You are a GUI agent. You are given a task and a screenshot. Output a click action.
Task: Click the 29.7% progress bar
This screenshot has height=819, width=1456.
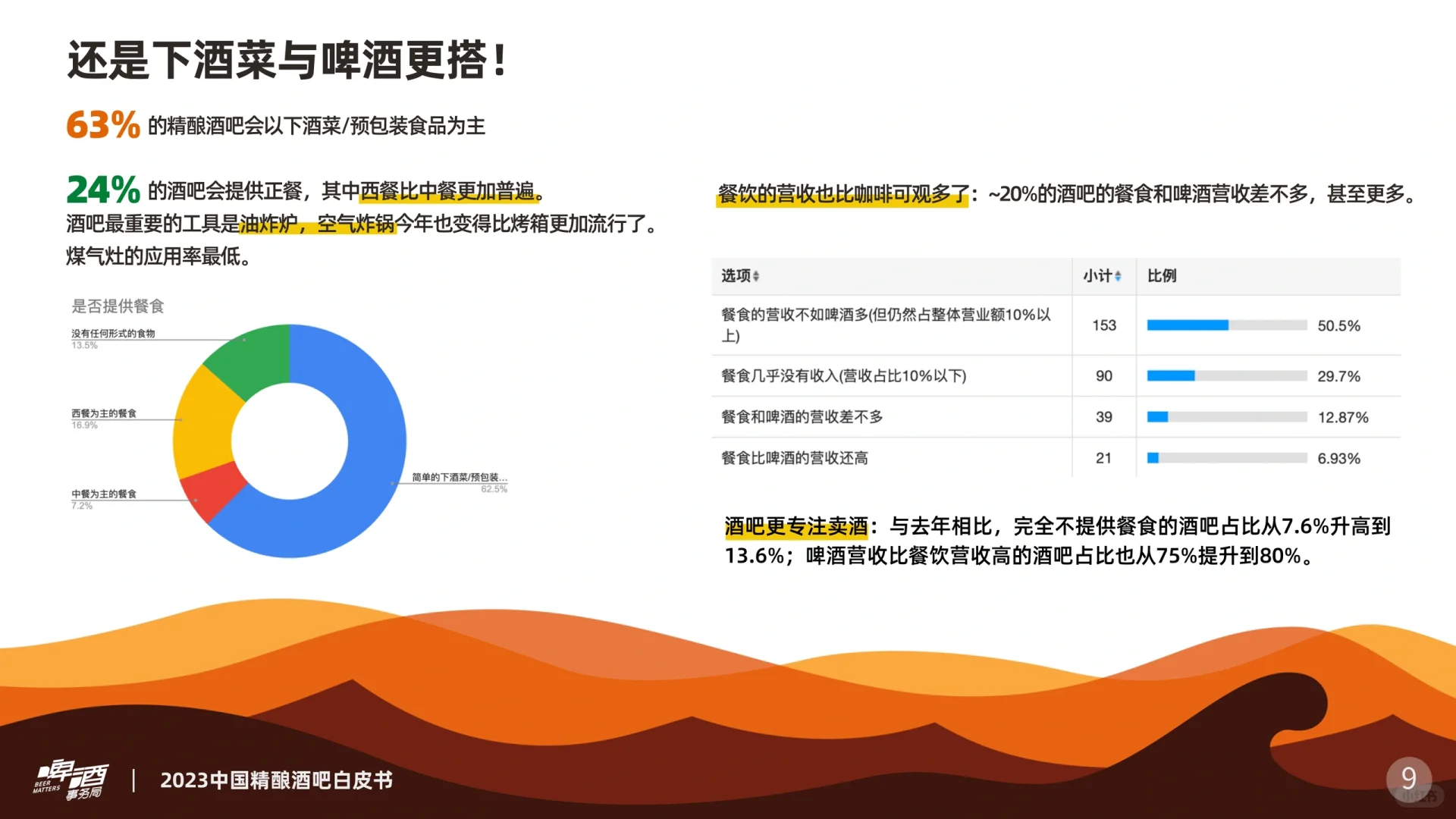tap(1226, 376)
